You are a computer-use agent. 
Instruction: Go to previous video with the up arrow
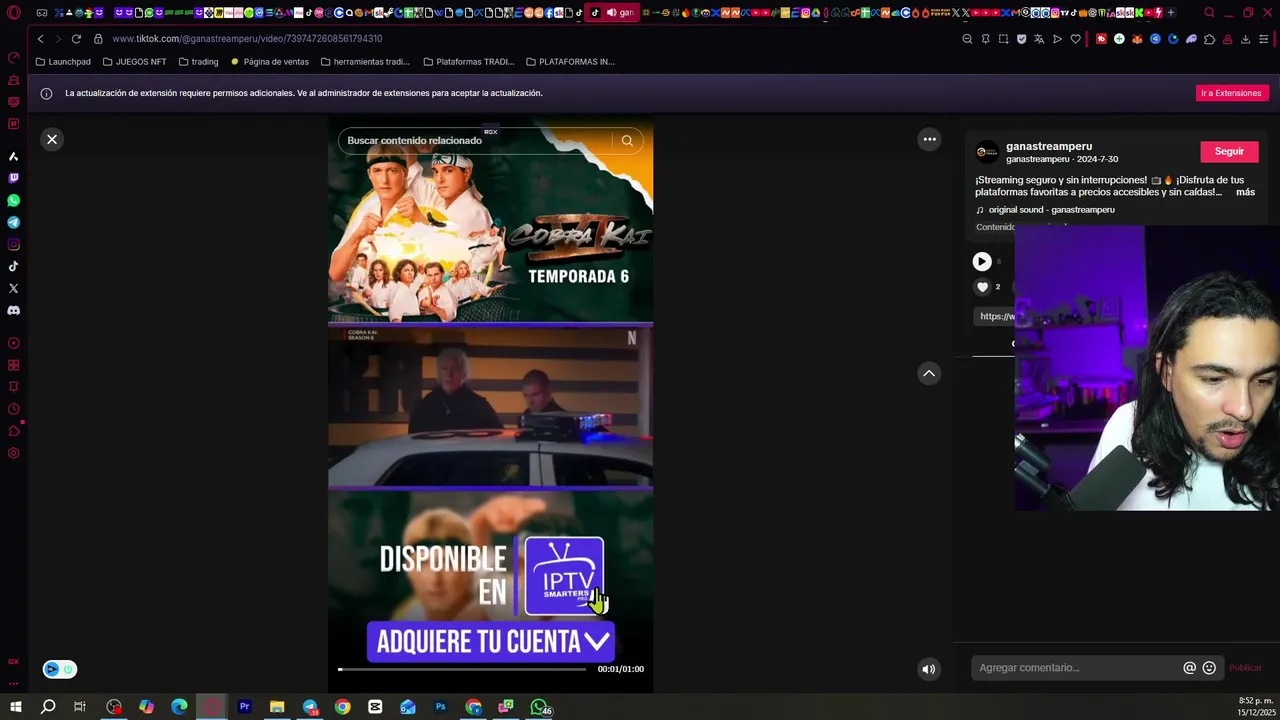pyautogui.click(x=929, y=373)
